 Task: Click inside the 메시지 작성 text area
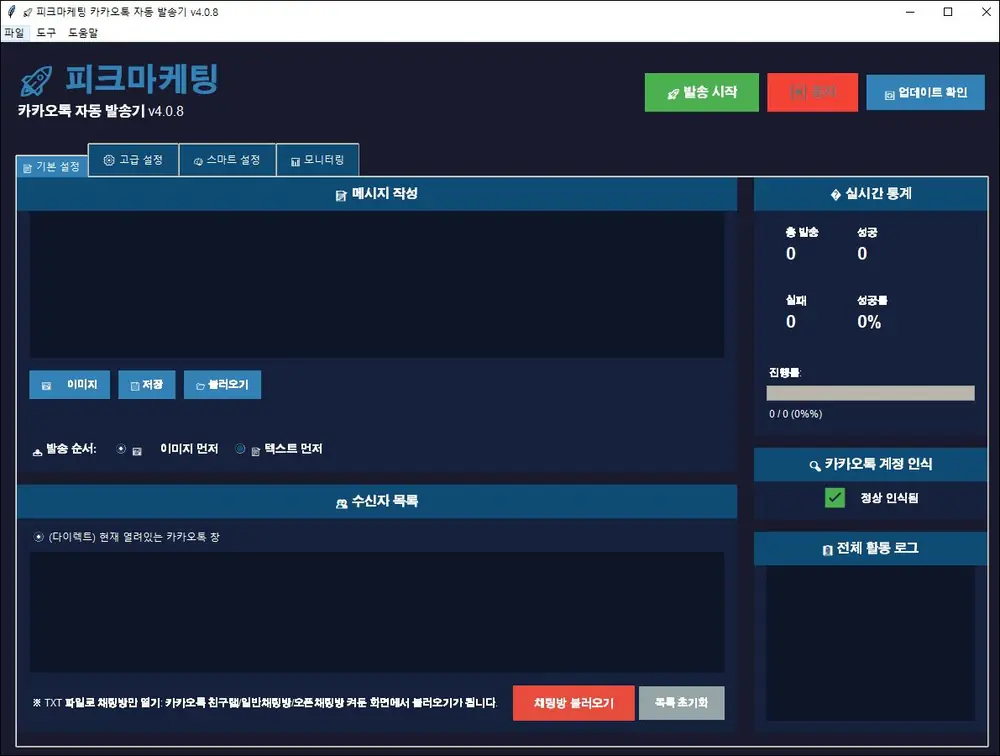pyautogui.click(x=376, y=285)
